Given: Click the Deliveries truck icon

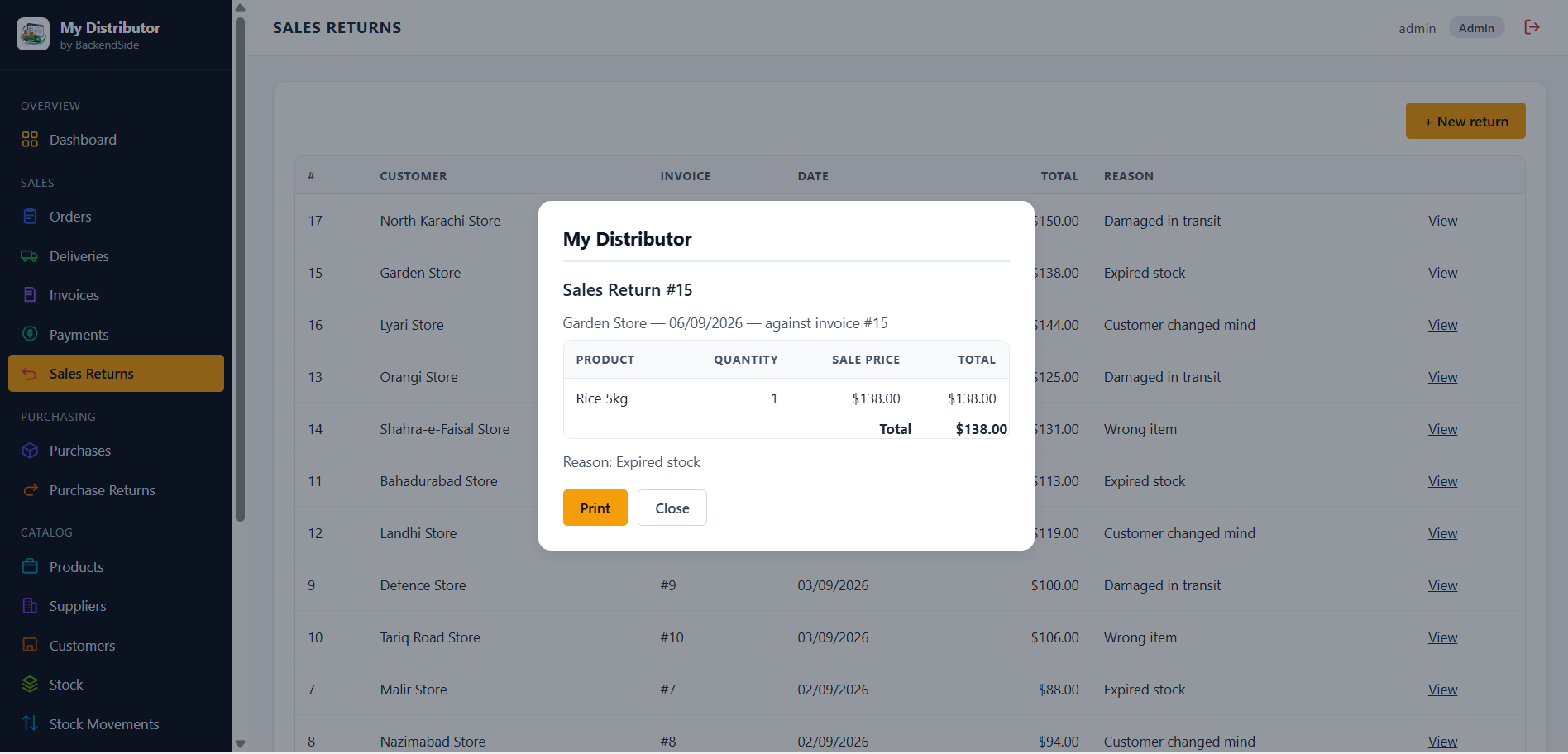Looking at the screenshot, I should tap(30, 256).
